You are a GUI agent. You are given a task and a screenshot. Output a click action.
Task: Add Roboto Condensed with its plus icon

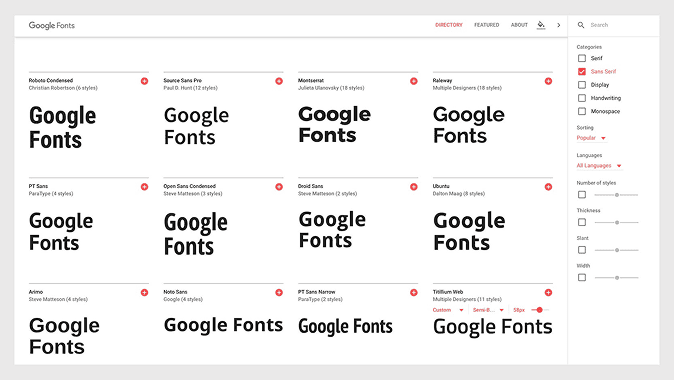point(144,81)
